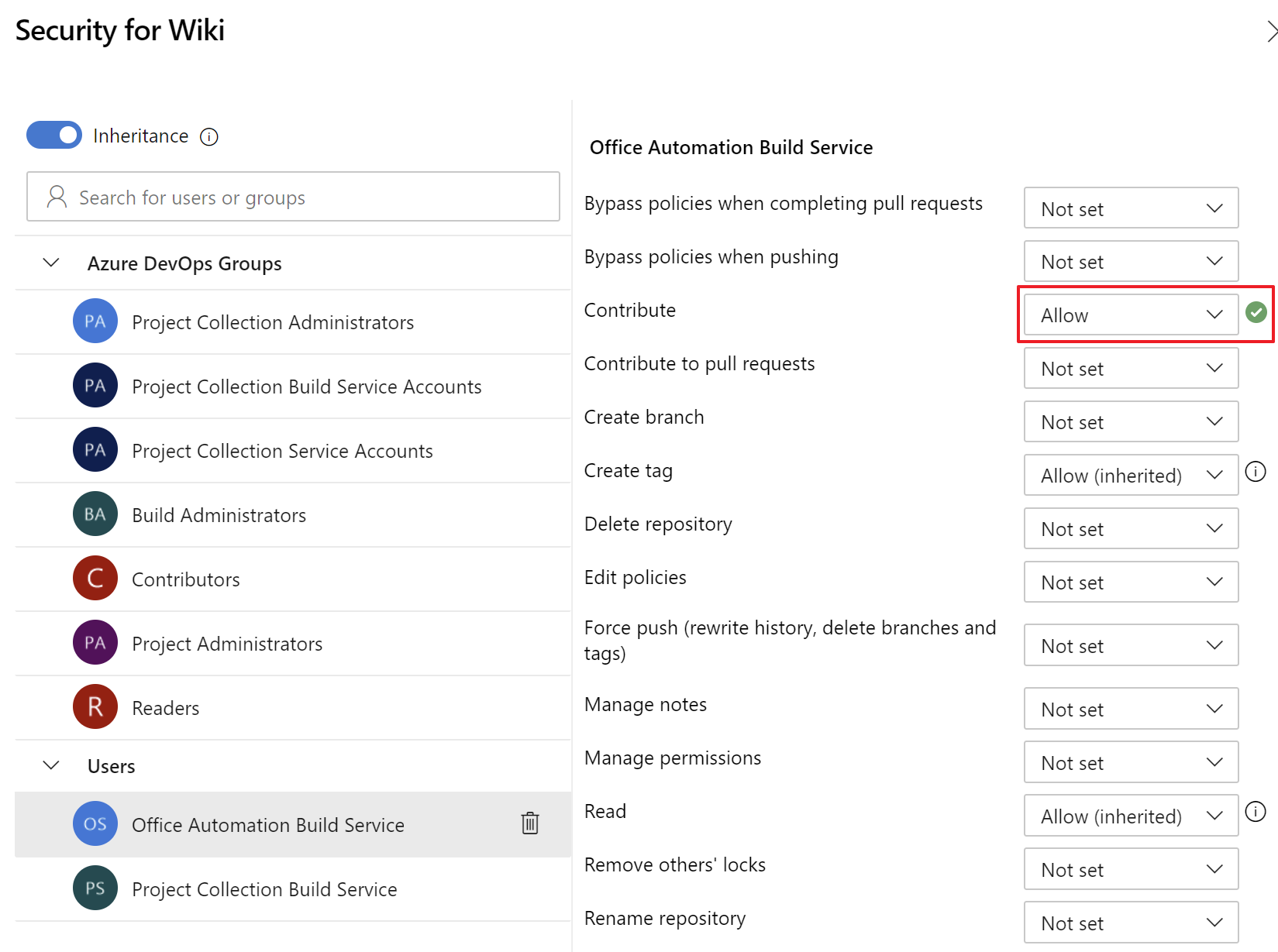Click the Project Collection Build Service Accounts avatar
The width and height of the screenshot is (1278, 952).
95,385
